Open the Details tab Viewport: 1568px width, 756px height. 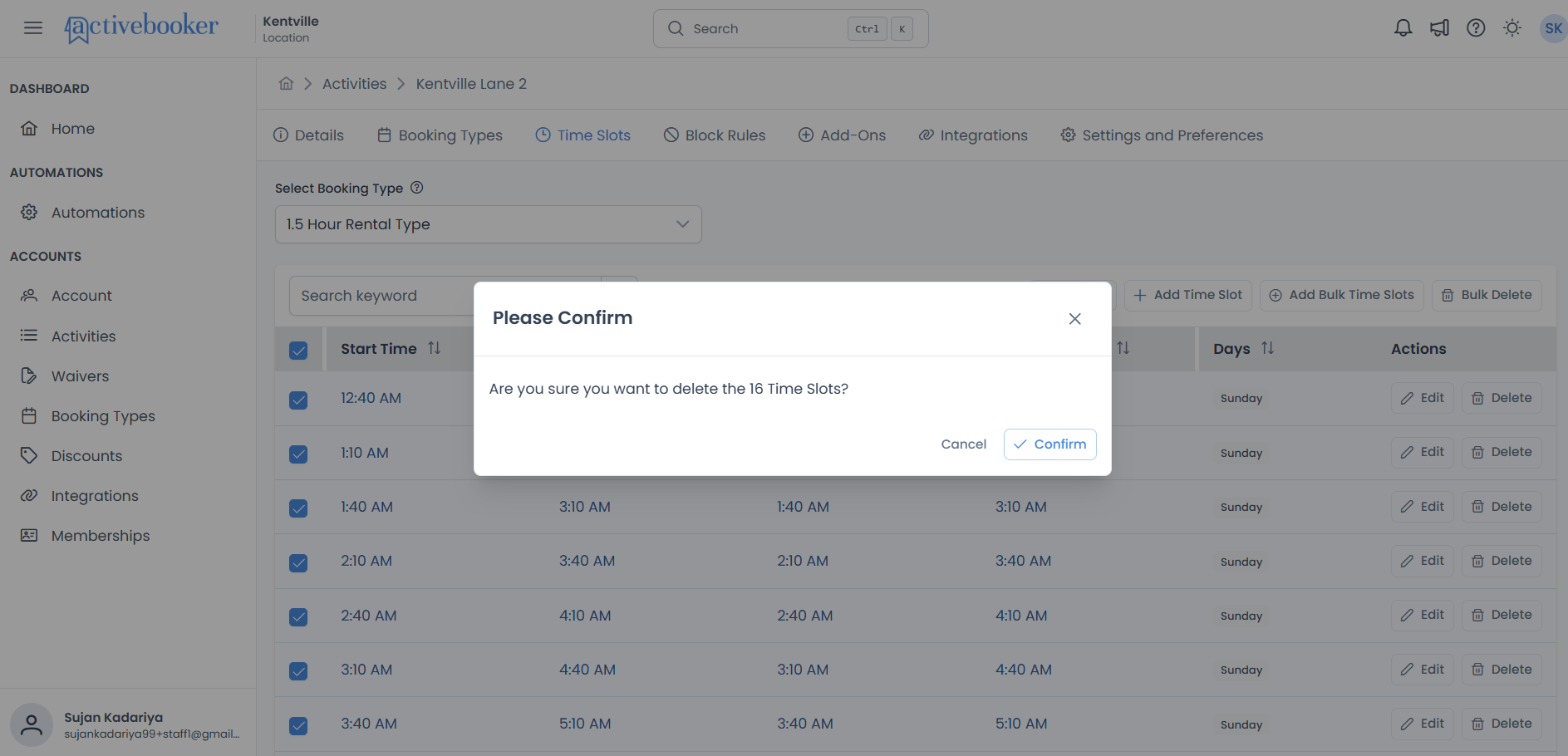point(308,135)
